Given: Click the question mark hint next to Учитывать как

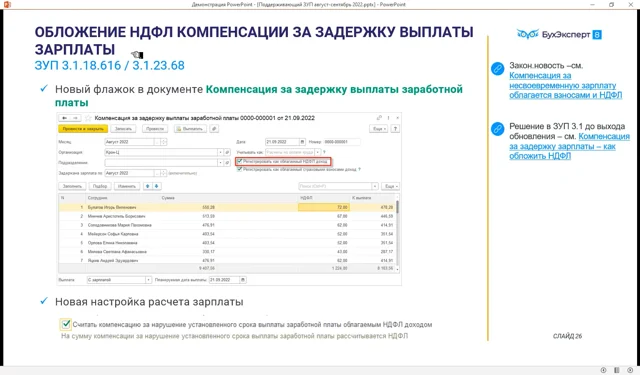Looking at the screenshot, I should tap(324, 152).
